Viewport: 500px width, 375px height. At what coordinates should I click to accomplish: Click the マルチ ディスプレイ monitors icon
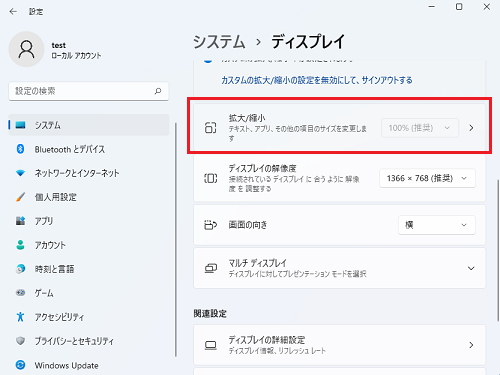[210, 268]
